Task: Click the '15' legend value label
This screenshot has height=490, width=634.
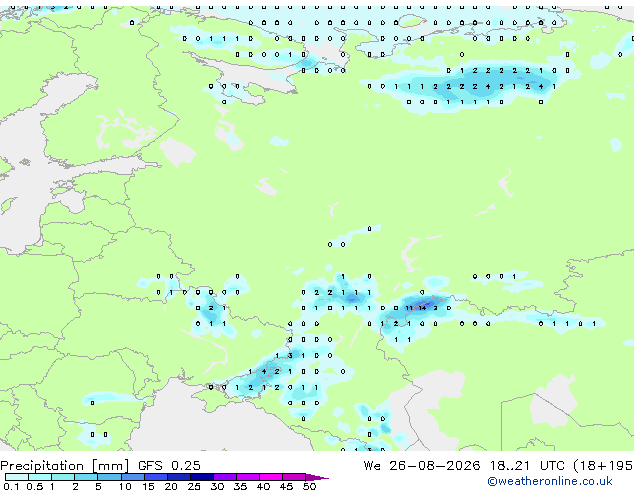Action: 148,486
